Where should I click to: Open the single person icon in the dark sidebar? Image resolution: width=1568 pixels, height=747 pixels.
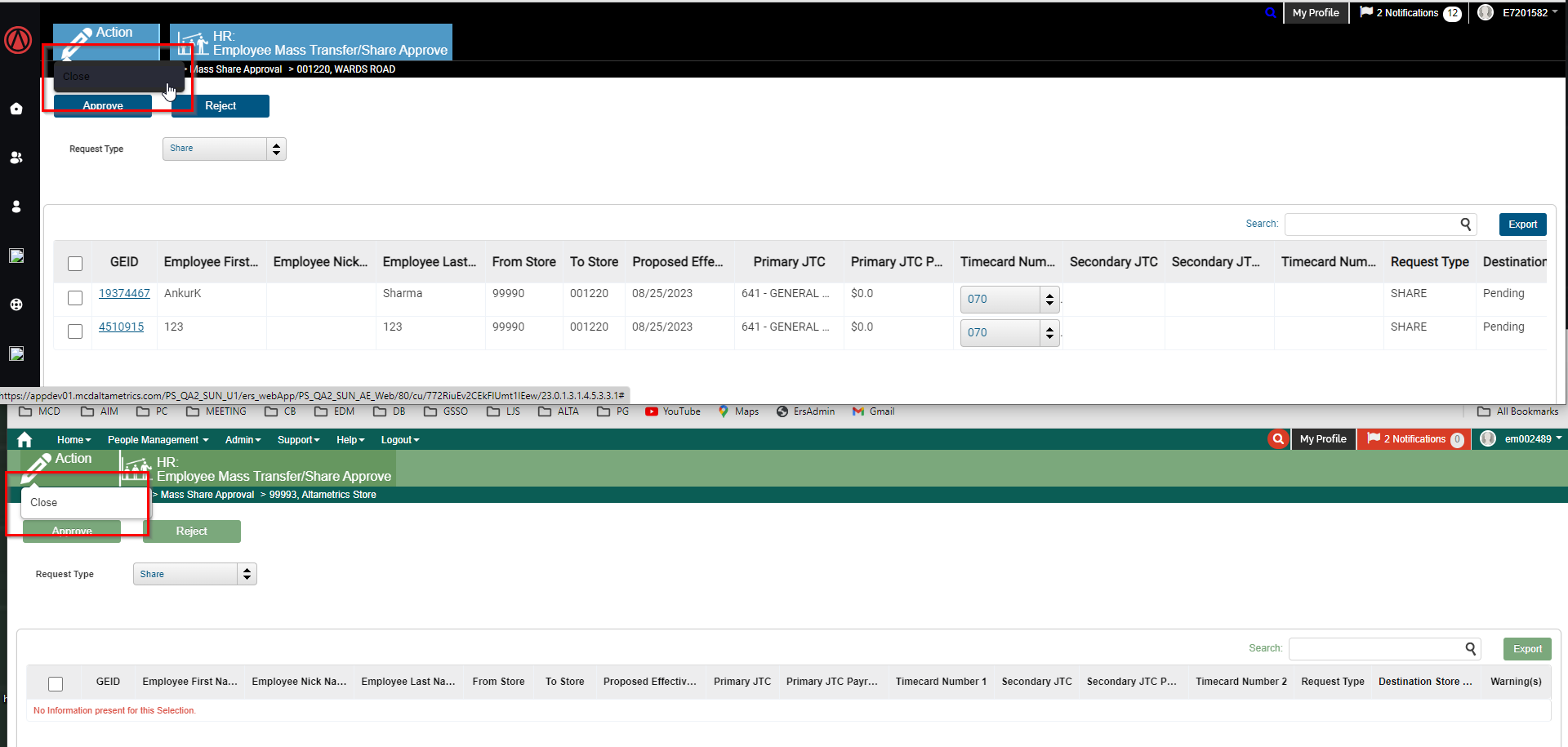(16, 207)
